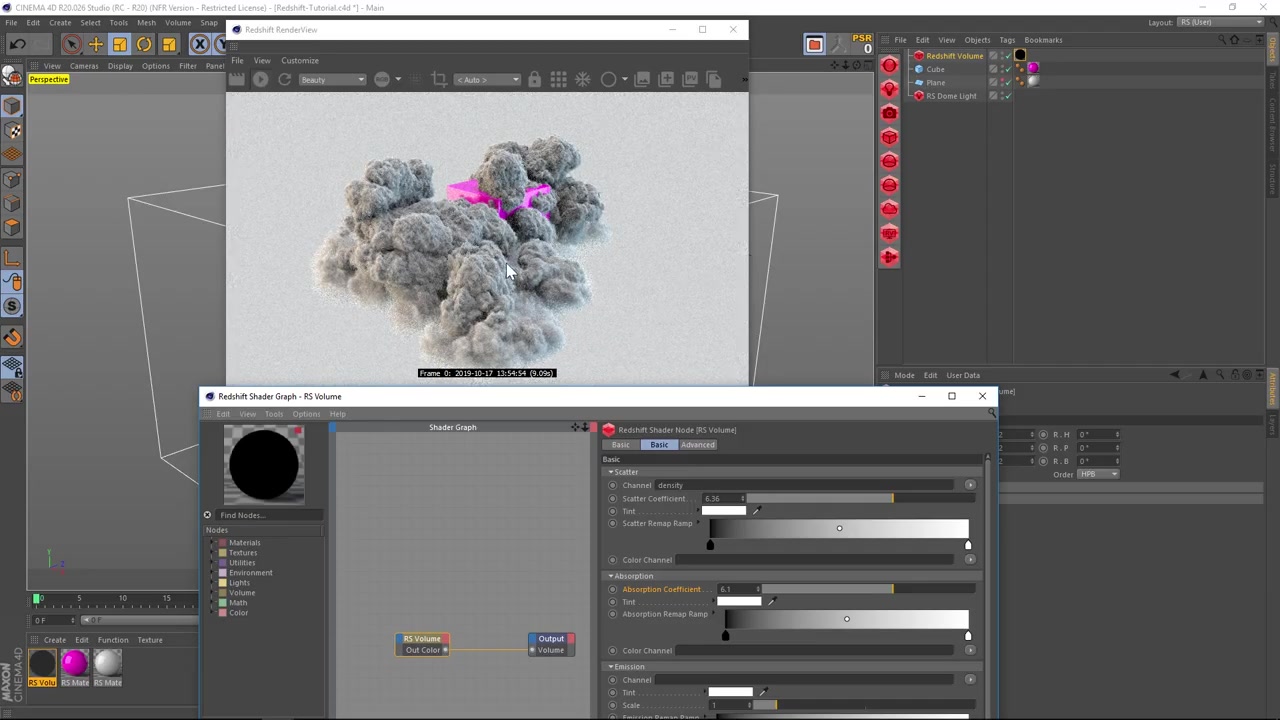Click the Scatter Tint white color swatch
Image resolution: width=1280 pixels, height=720 pixels.
(724, 511)
